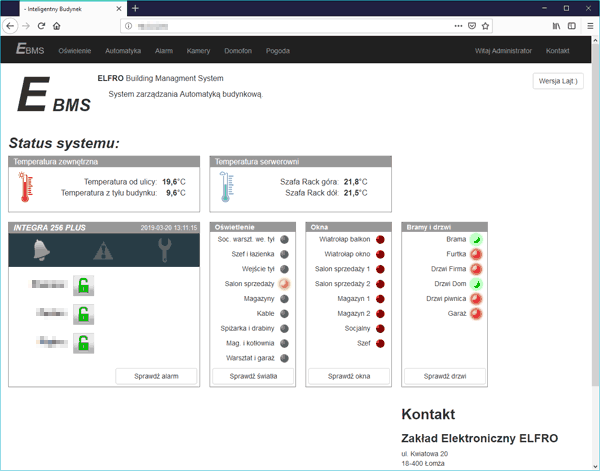Click the wrench service icon in INTEGRA panel
Image resolution: width=600 pixels, height=471 pixels.
click(x=166, y=250)
